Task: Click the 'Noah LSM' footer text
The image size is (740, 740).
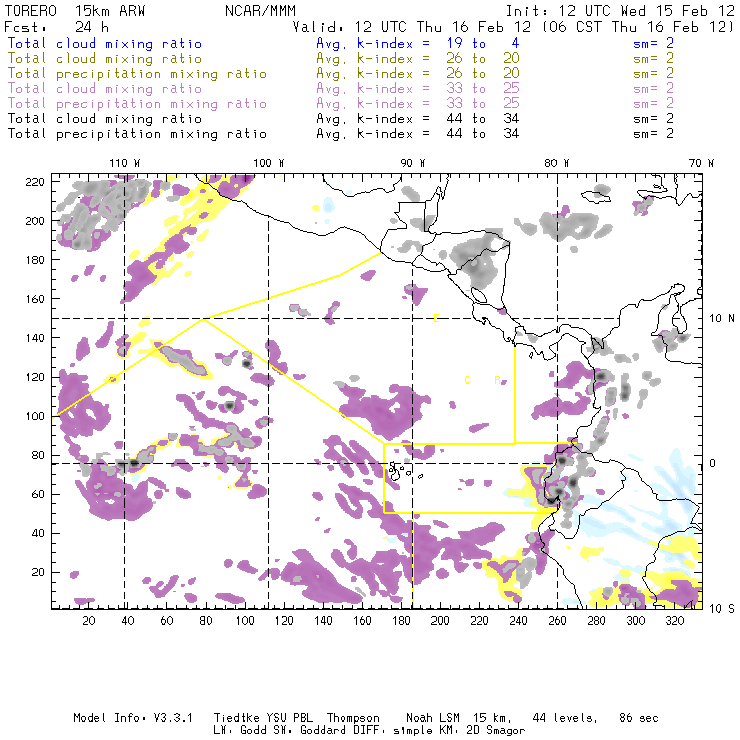Action: (x=433, y=718)
